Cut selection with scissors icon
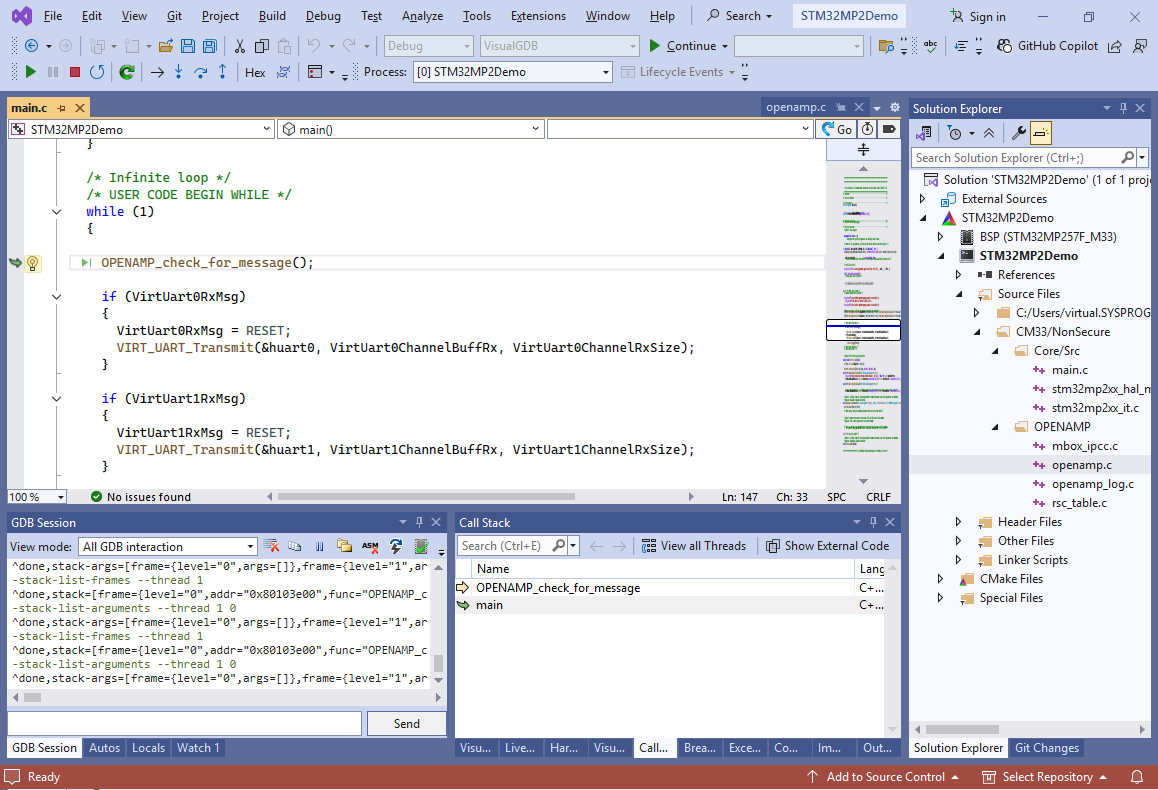Viewport: 1158px width, 790px height. click(x=239, y=46)
